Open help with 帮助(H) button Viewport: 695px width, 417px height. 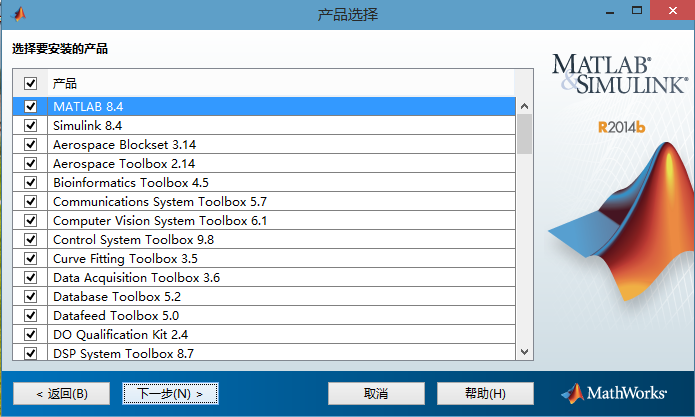485,393
